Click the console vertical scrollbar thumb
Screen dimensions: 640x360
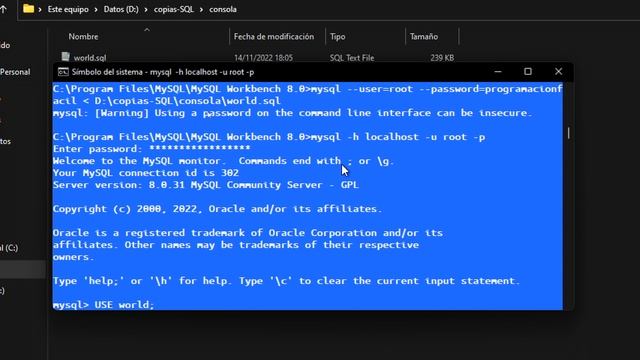pyautogui.click(x=569, y=133)
